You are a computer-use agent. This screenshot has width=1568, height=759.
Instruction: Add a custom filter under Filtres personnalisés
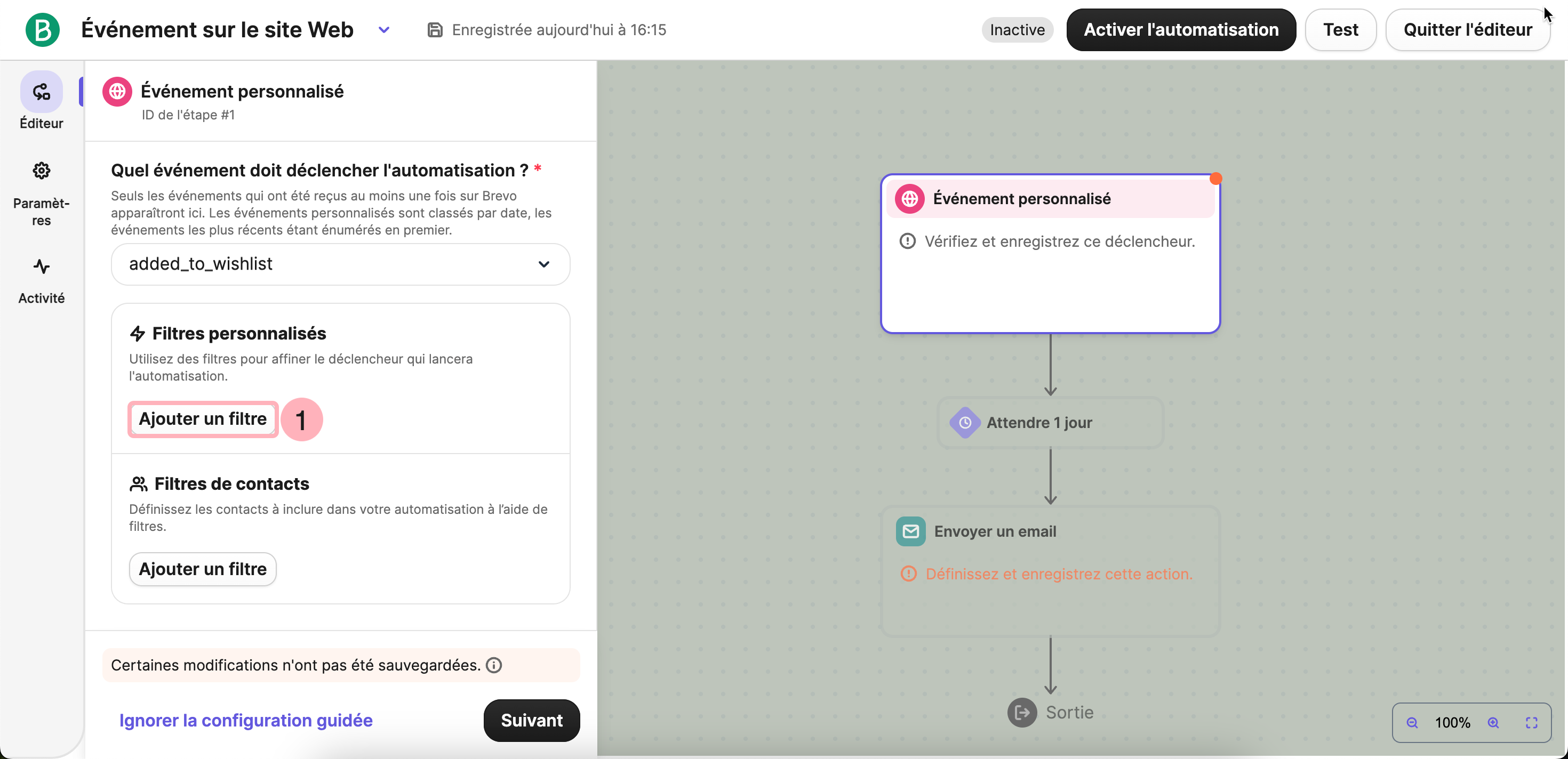pos(203,419)
